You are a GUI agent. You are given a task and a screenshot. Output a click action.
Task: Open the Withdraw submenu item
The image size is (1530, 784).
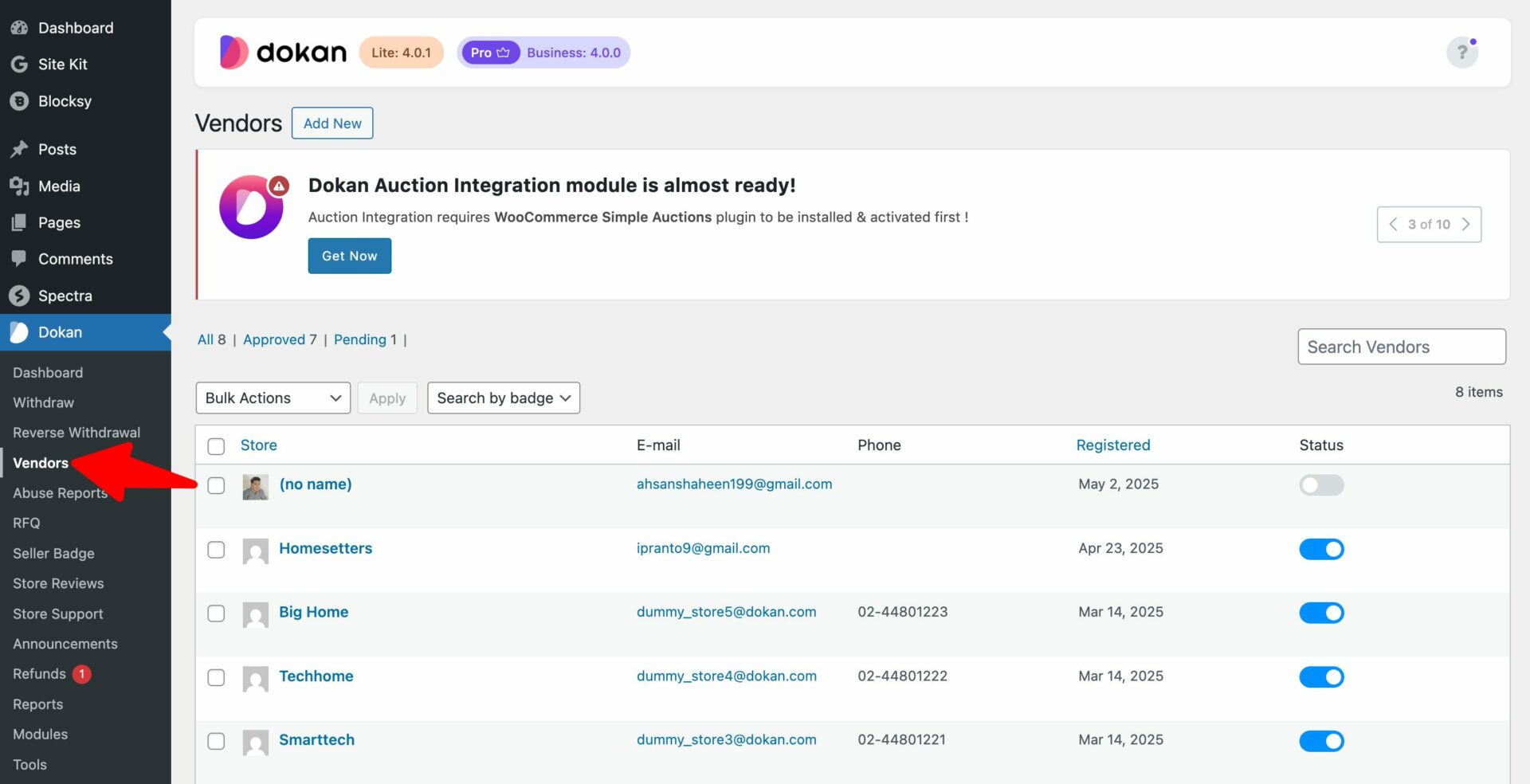pos(43,402)
